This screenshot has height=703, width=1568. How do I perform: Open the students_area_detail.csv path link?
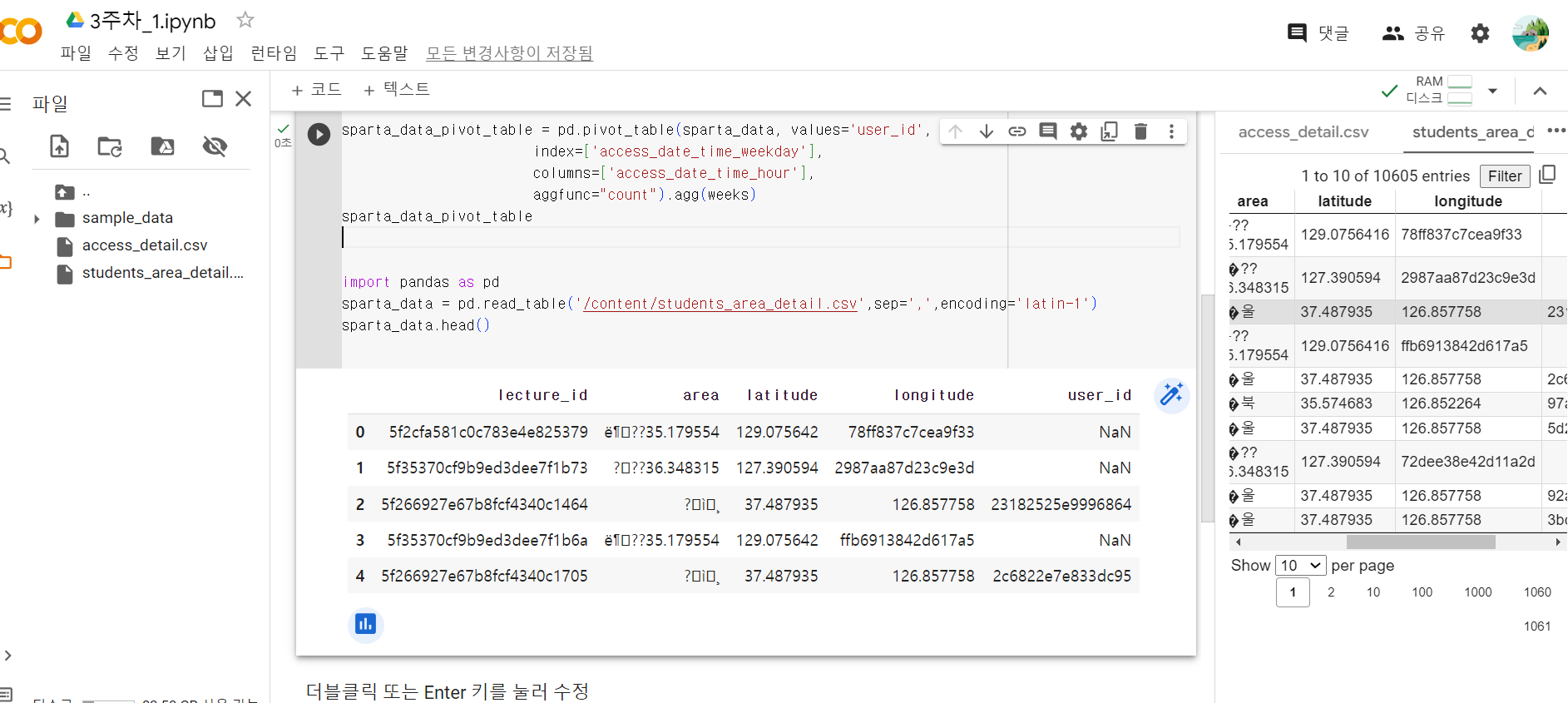click(x=720, y=304)
